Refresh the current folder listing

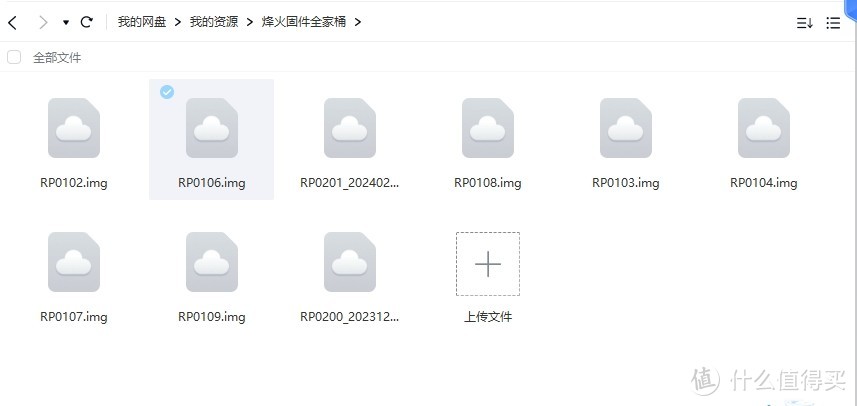[86, 22]
